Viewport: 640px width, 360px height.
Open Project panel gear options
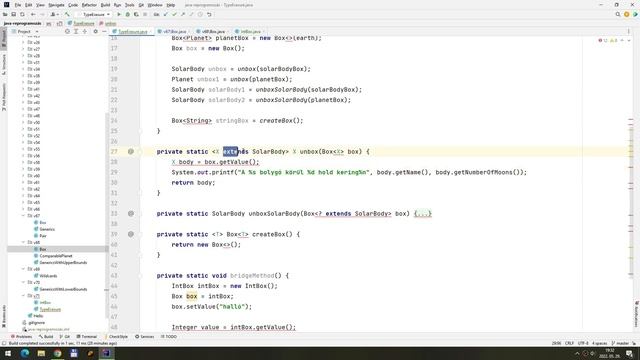(x=96, y=31)
